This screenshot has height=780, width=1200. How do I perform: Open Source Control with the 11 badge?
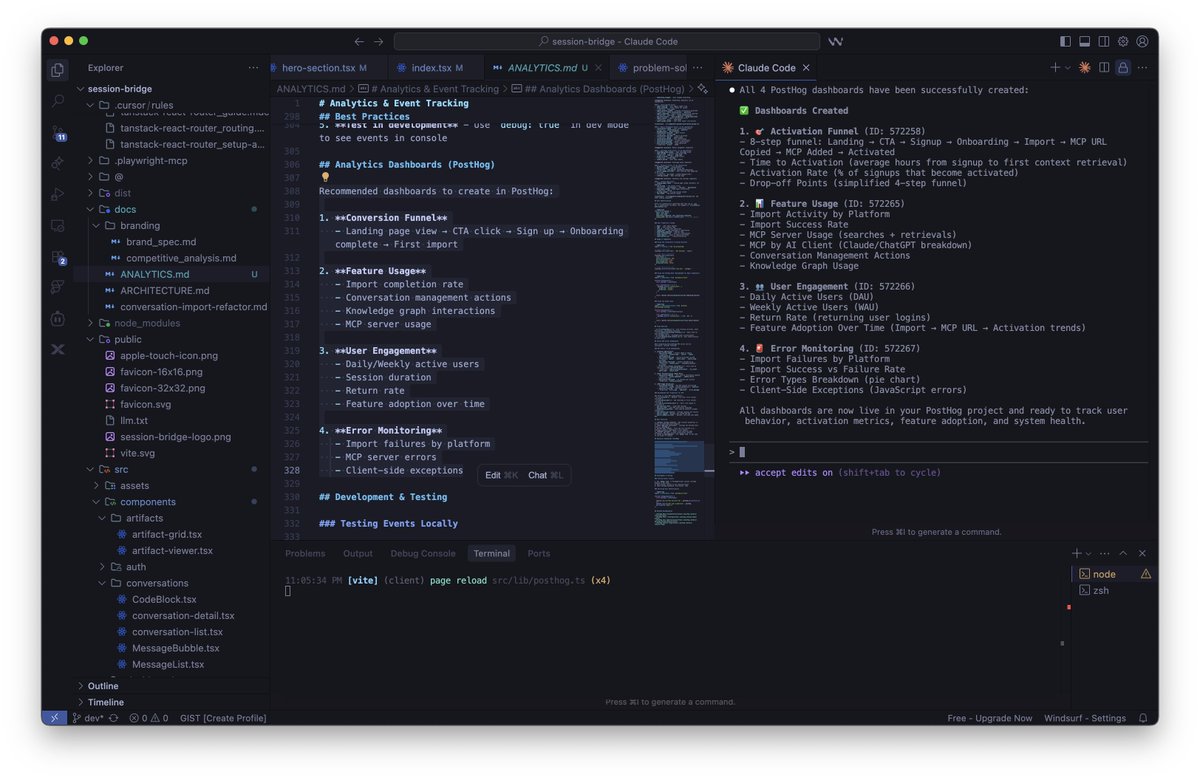coord(58,132)
